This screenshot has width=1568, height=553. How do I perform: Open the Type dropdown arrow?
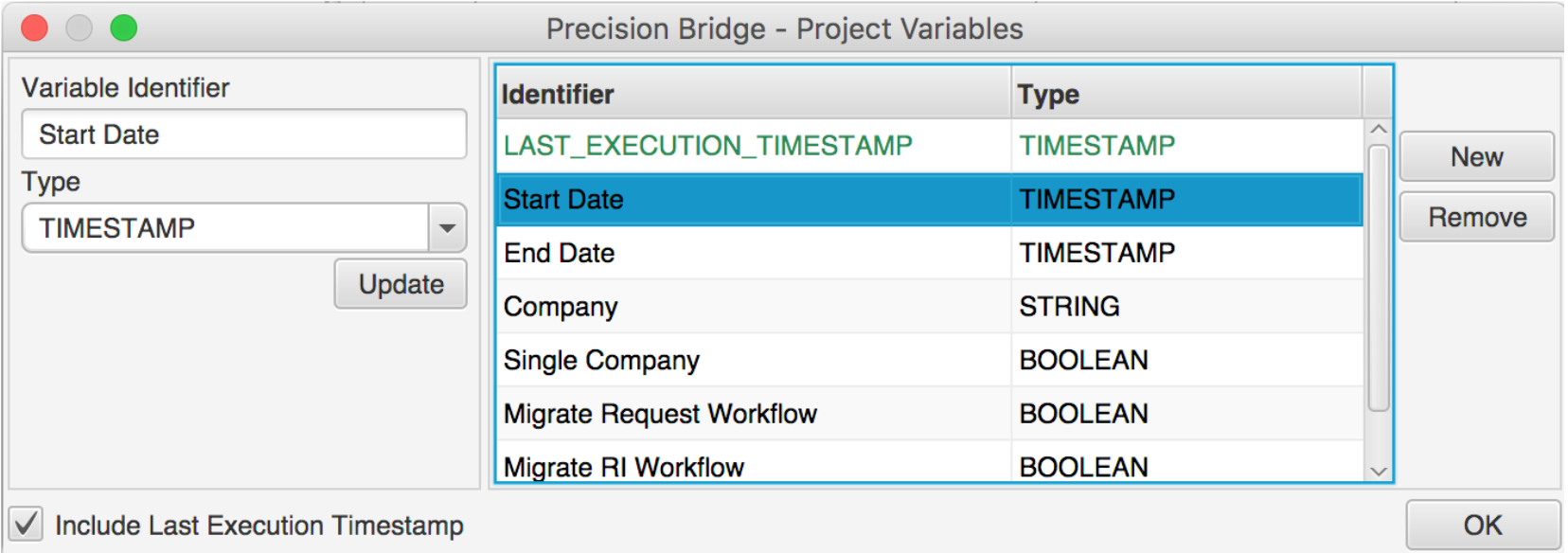click(x=447, y=228)
